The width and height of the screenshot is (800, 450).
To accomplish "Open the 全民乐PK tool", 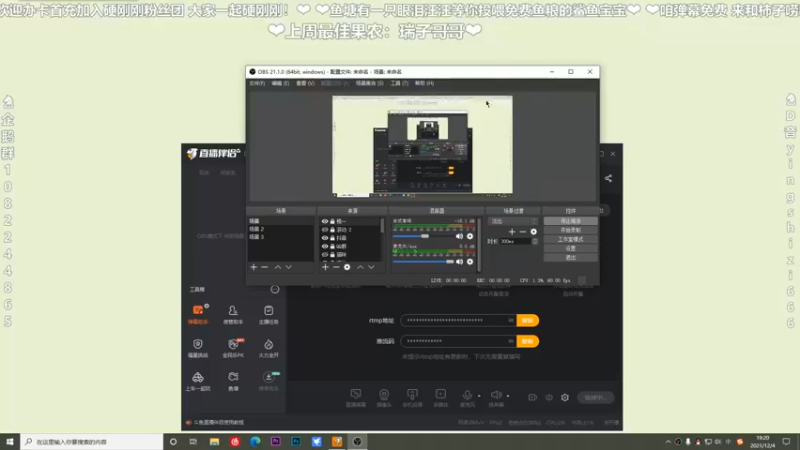I will 233,347.
